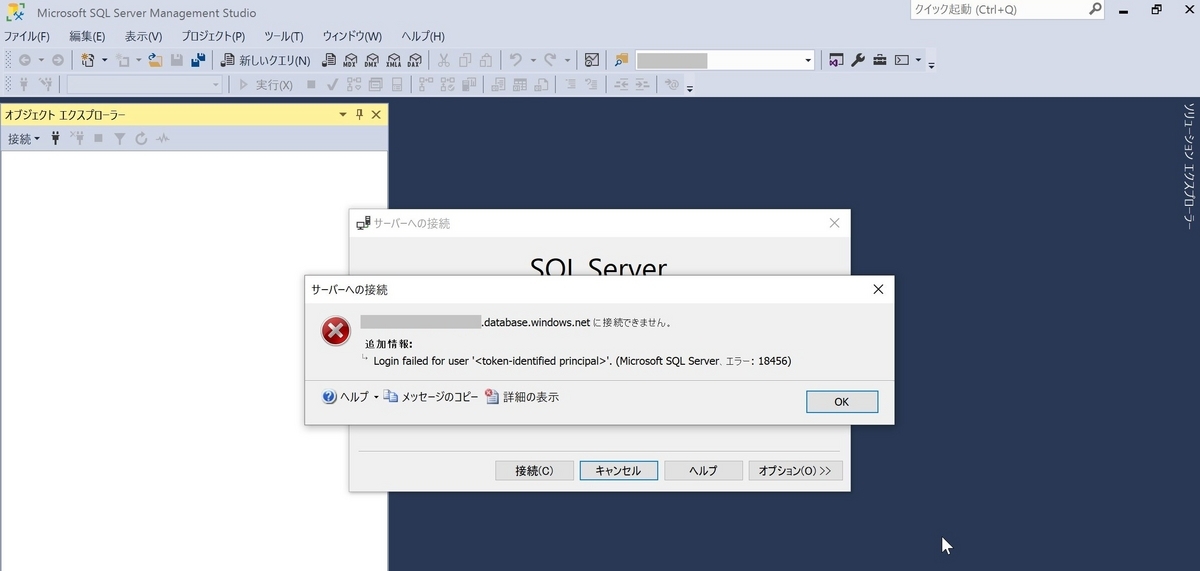
Task: Click the 実行(X) execute button
Action: click(265, 85)
